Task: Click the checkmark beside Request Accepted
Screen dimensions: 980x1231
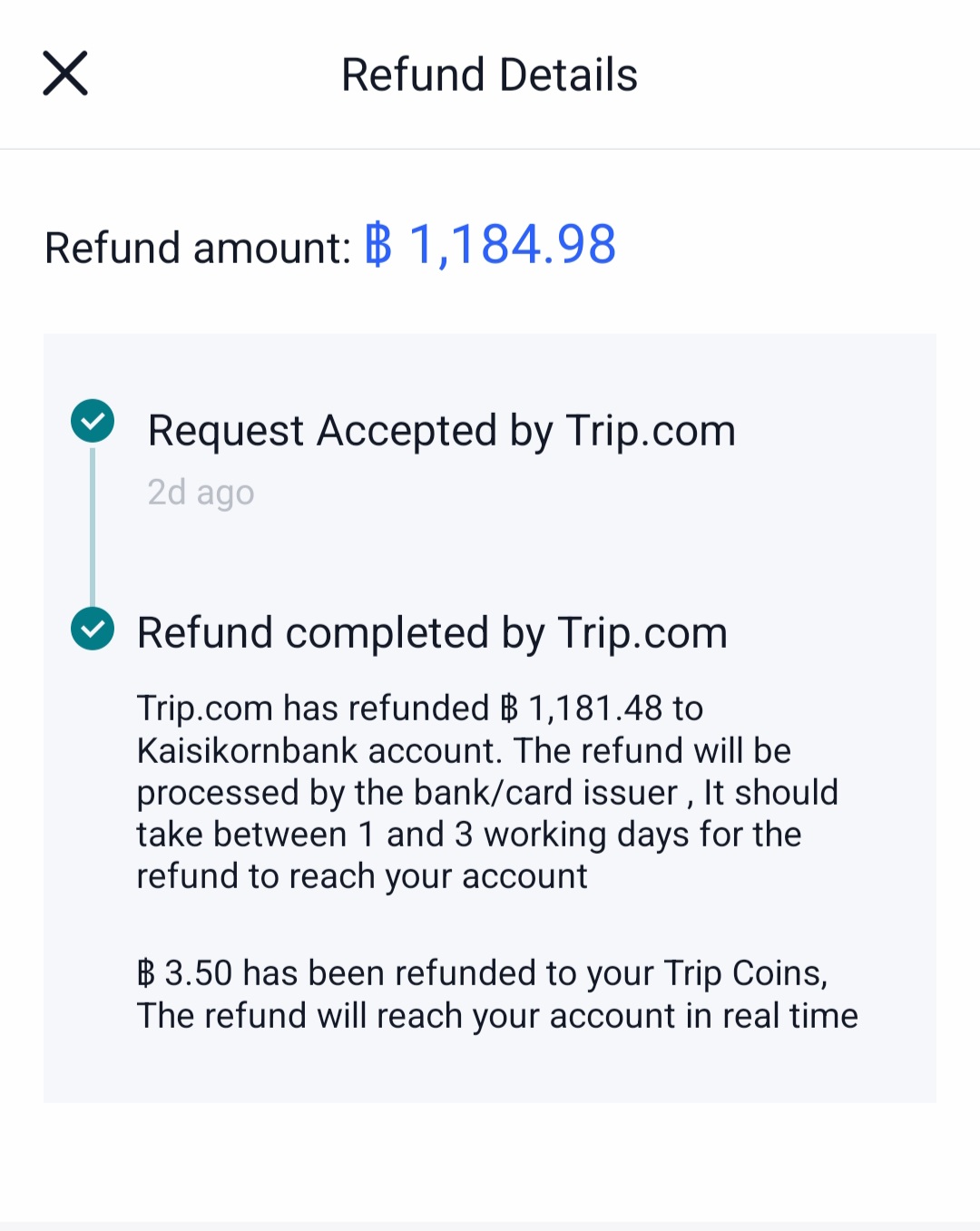Action: (x=93, y=421)
